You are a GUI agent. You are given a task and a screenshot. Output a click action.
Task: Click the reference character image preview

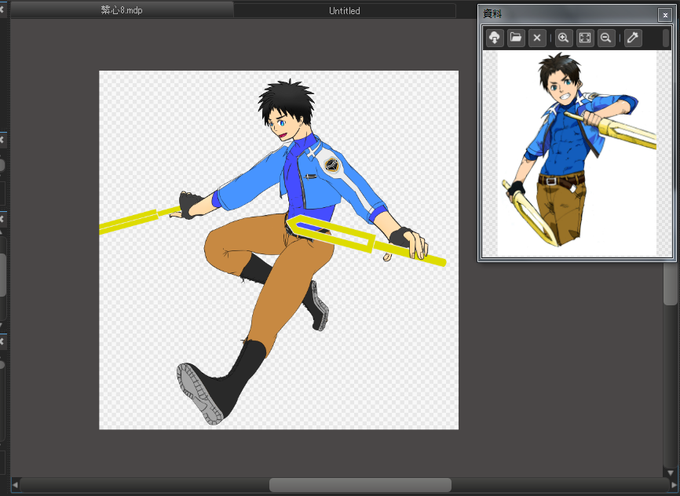pyautogui.click(x=577, y=153)
